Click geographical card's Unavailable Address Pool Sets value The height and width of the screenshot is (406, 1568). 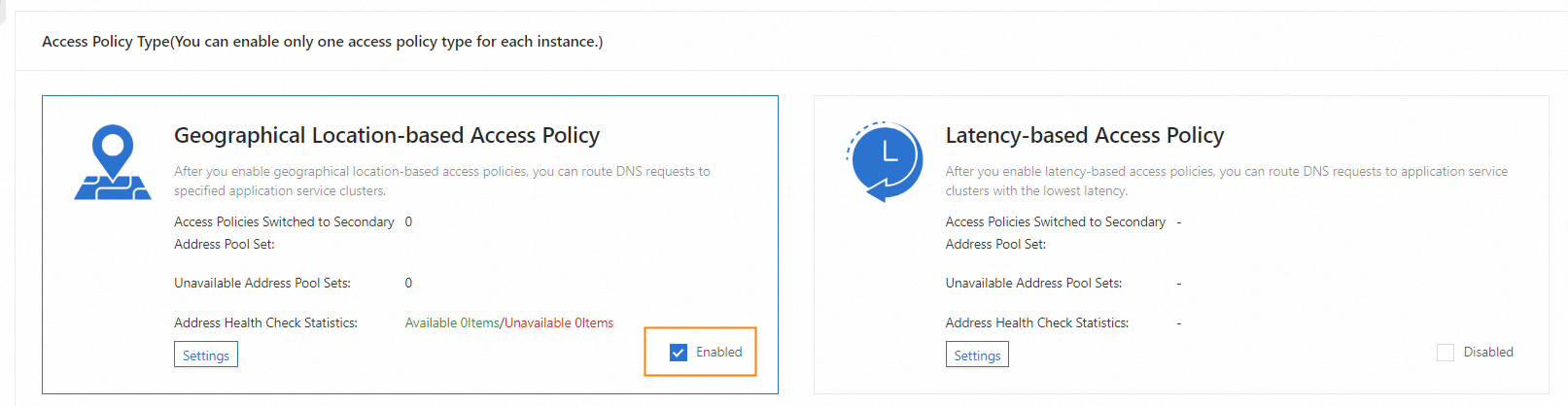point(408,284)
